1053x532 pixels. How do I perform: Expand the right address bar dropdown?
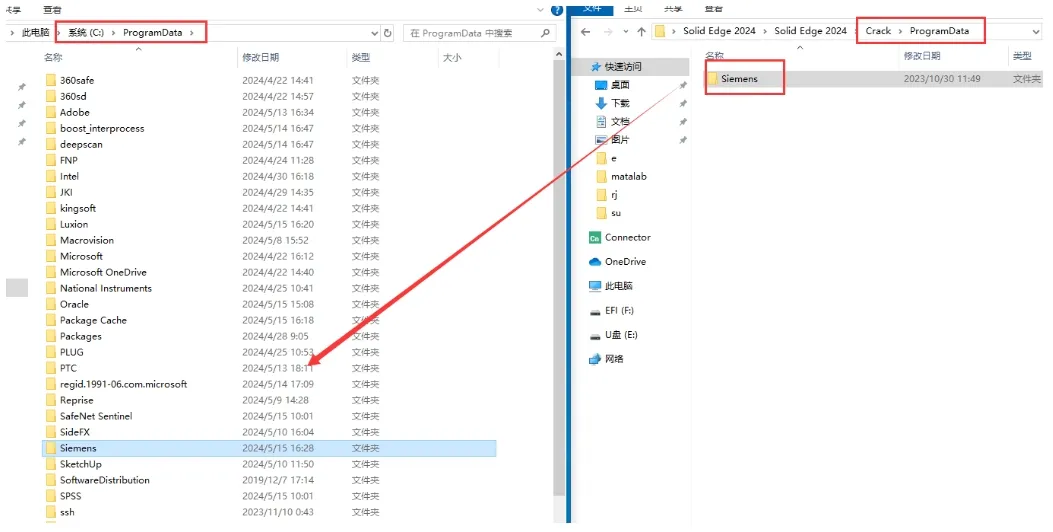[1036, 32]
